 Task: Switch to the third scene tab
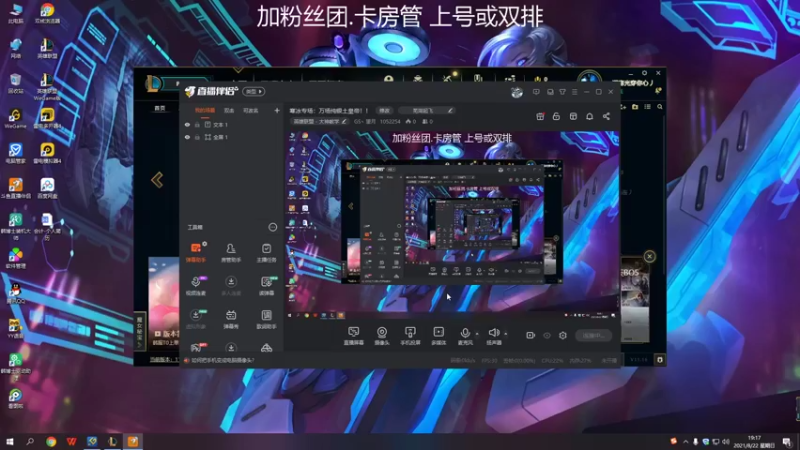tap(251, 110)
